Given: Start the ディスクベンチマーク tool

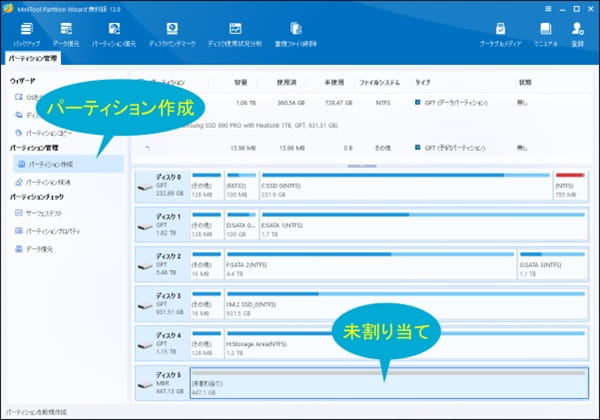Looking at the screenshot, I should [172, 34].
